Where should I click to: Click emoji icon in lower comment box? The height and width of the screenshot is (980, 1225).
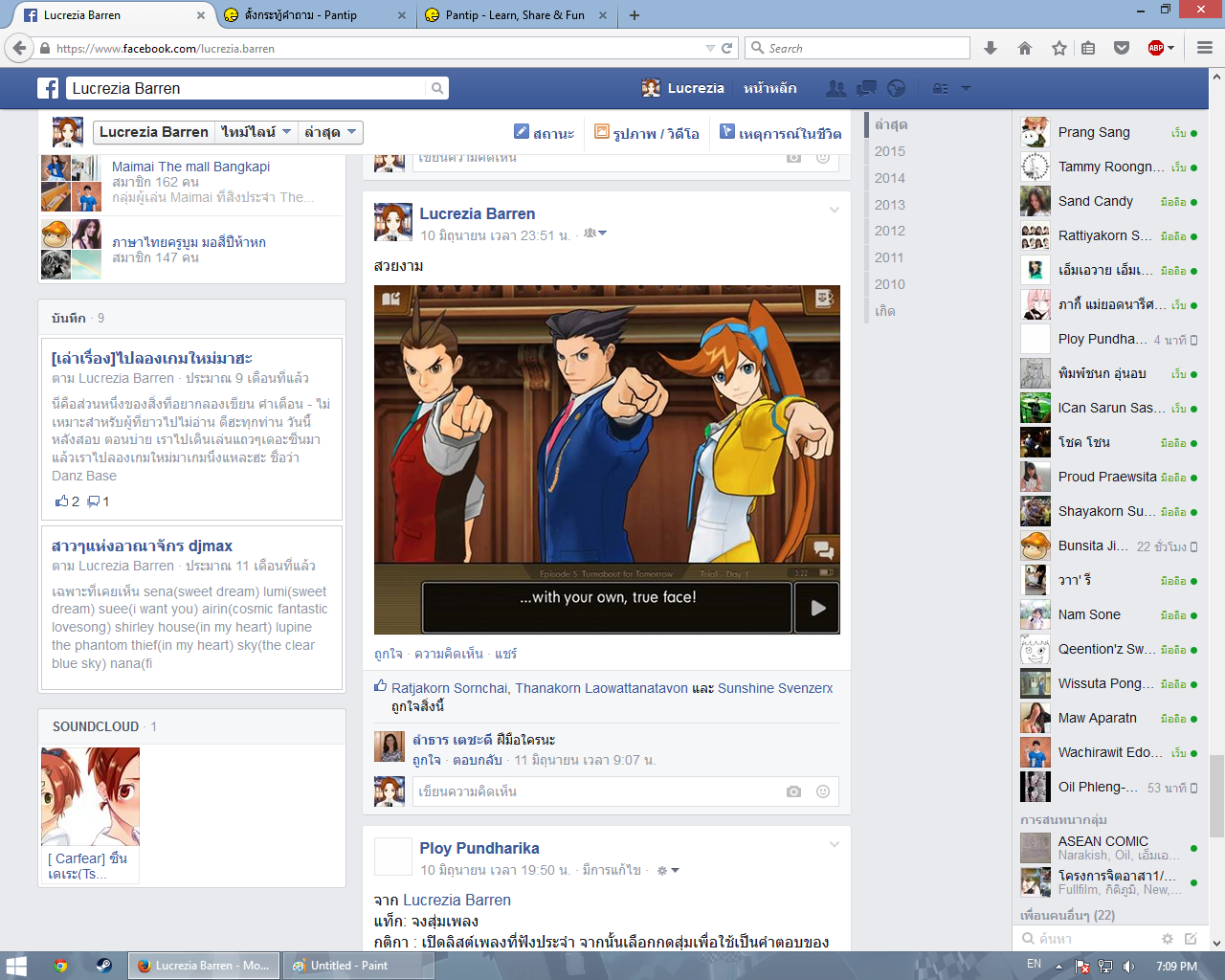point(823,791)
